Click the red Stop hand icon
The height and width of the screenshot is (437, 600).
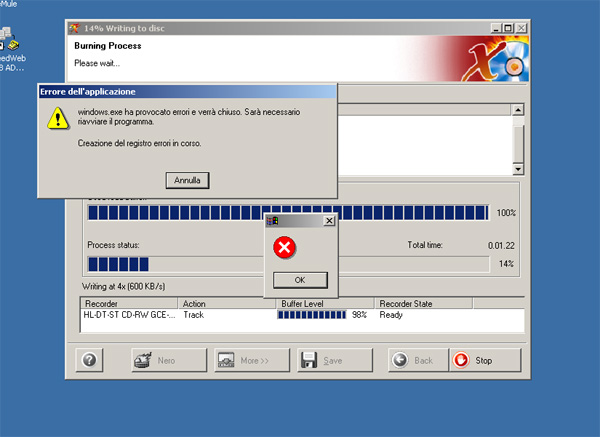(x=461, y=360)
